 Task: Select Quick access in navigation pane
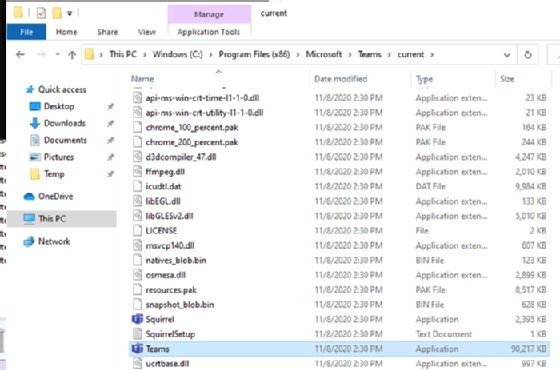(x=62, y=90)
